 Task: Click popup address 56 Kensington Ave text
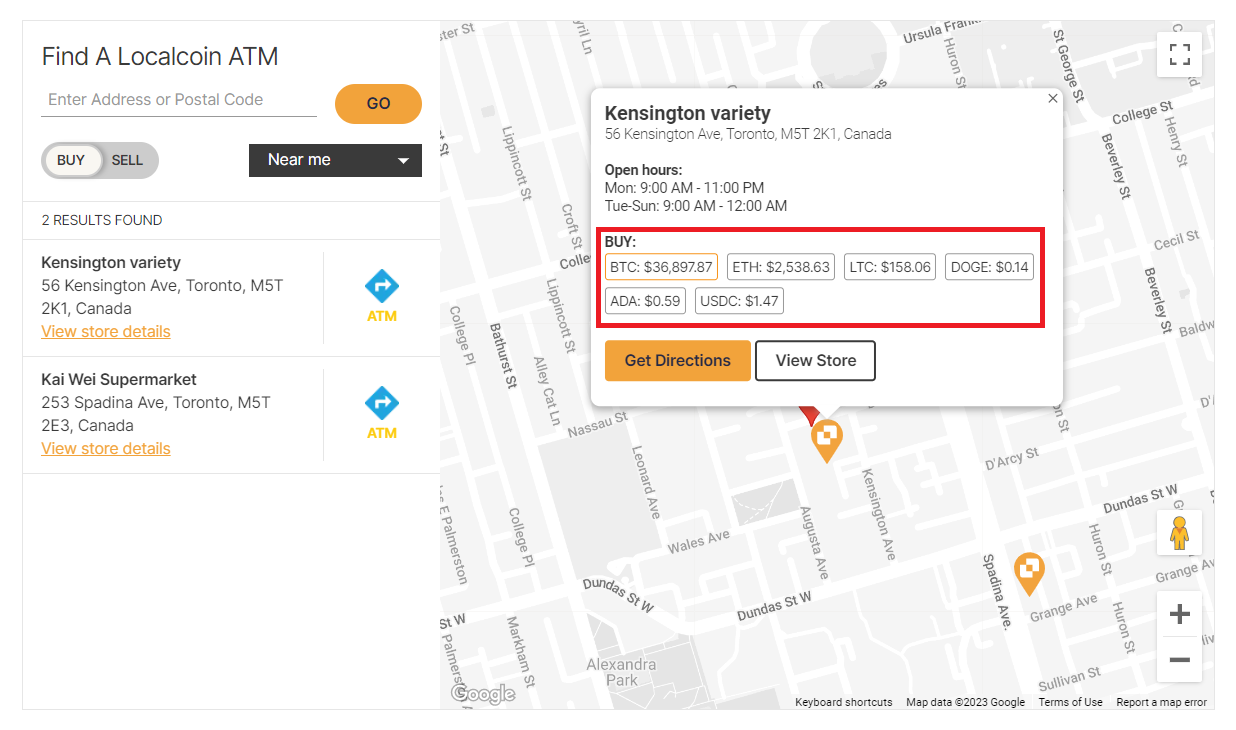tap(748, 134)
